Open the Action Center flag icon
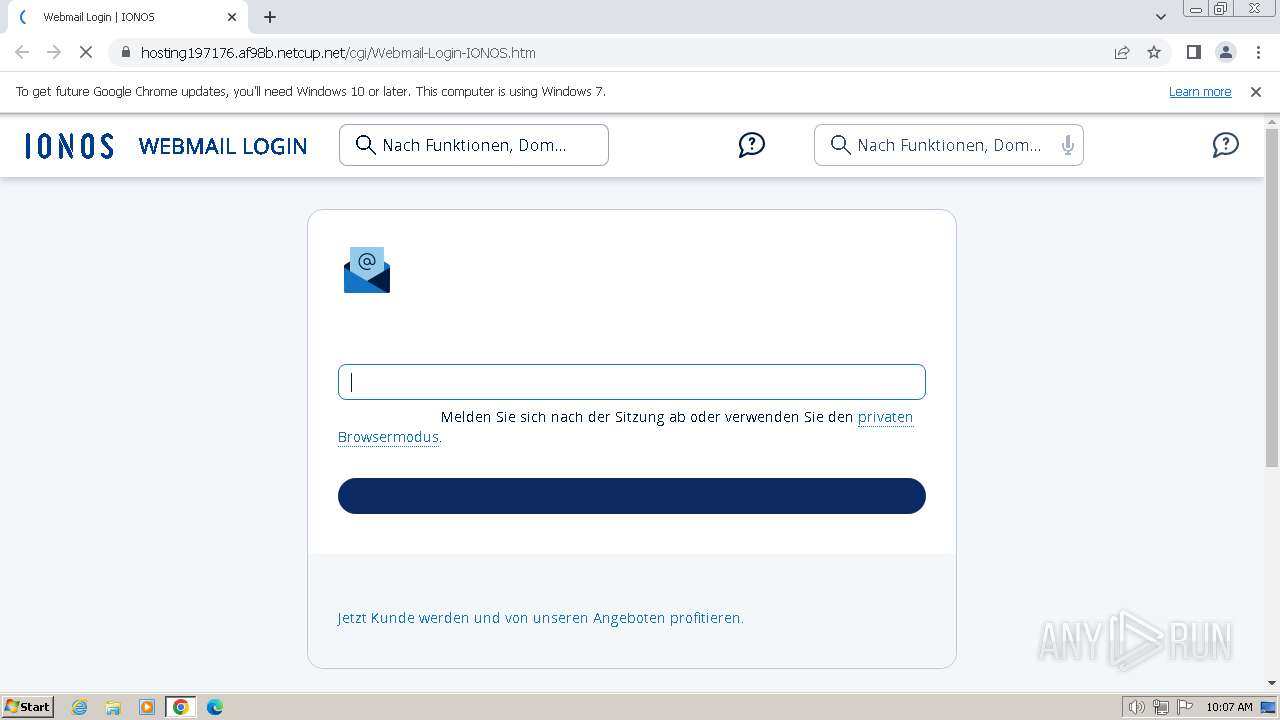1280x720 pixels. tap(1185, 707)
